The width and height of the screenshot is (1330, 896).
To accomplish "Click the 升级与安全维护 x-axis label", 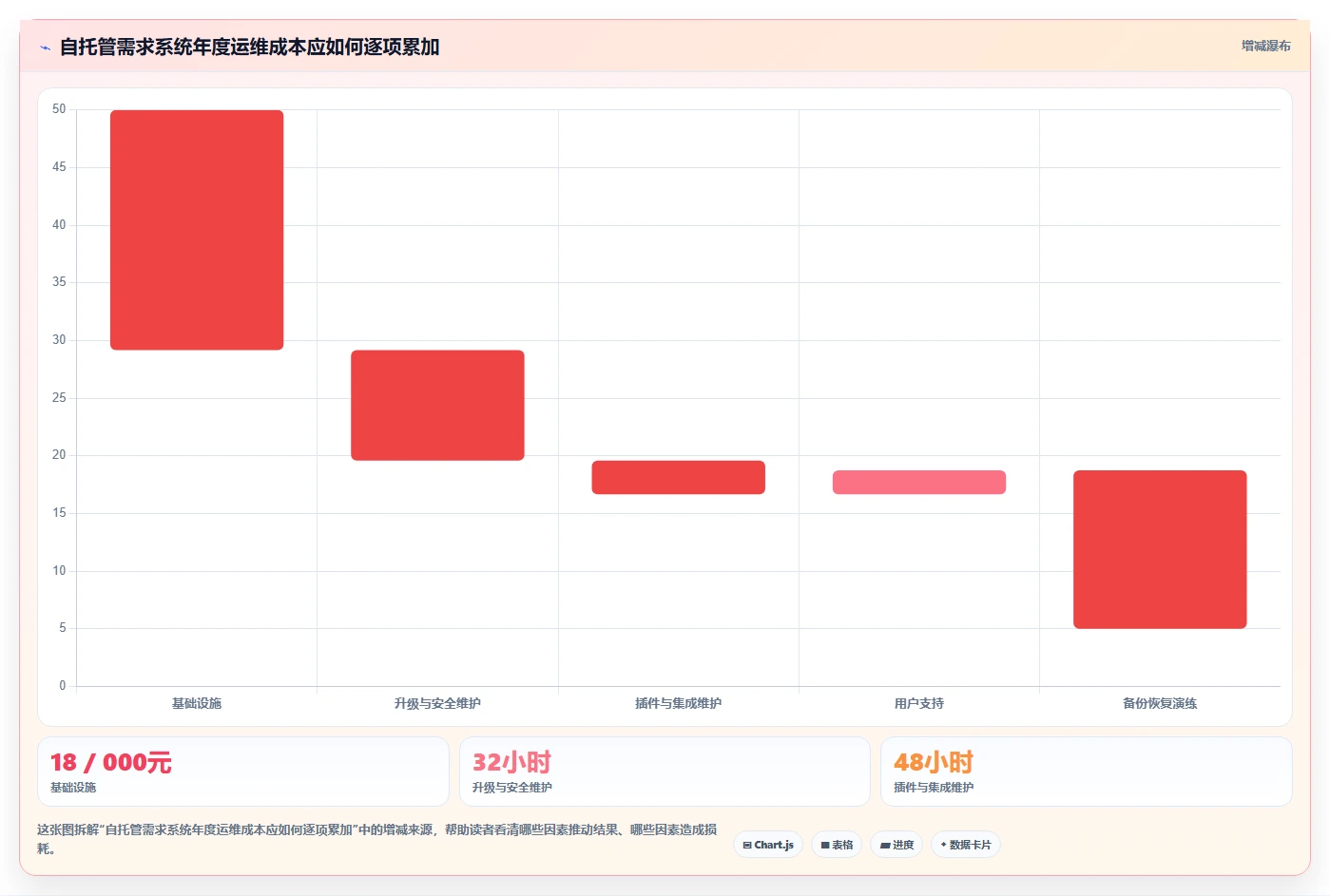I will point(437,703).
